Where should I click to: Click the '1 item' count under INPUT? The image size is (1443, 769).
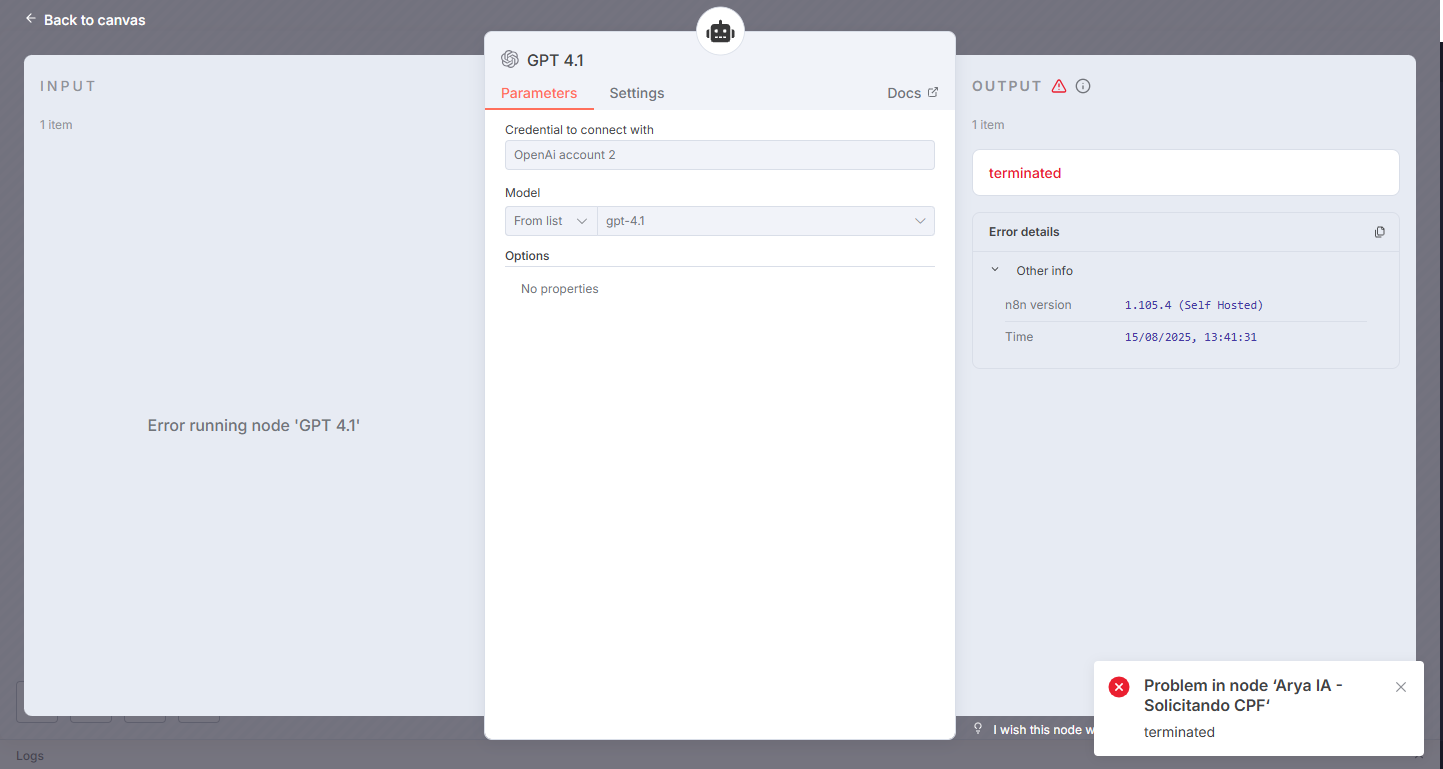click(x=56, y=125)
